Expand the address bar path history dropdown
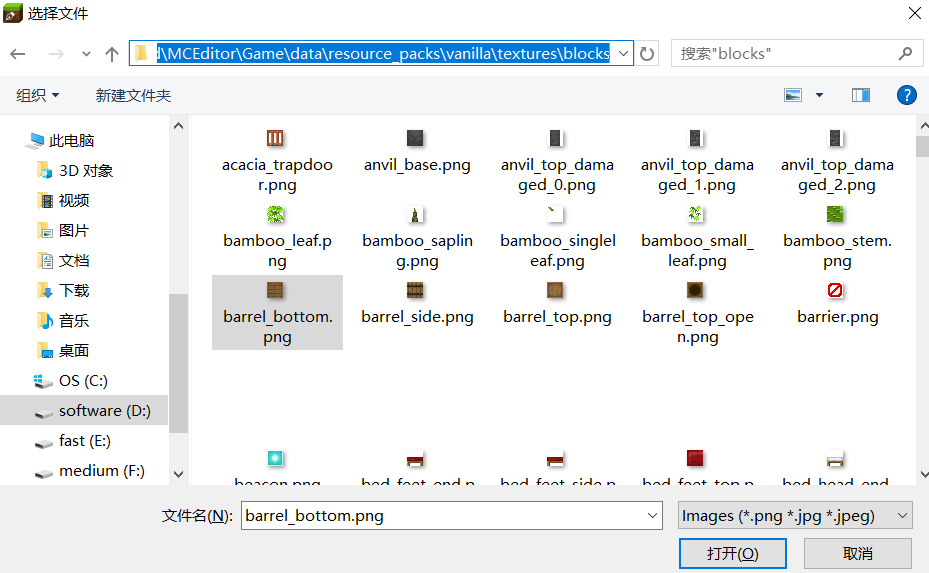Image resolution: width=929 pixels, height=573 pixels. (x=623, y=54)
